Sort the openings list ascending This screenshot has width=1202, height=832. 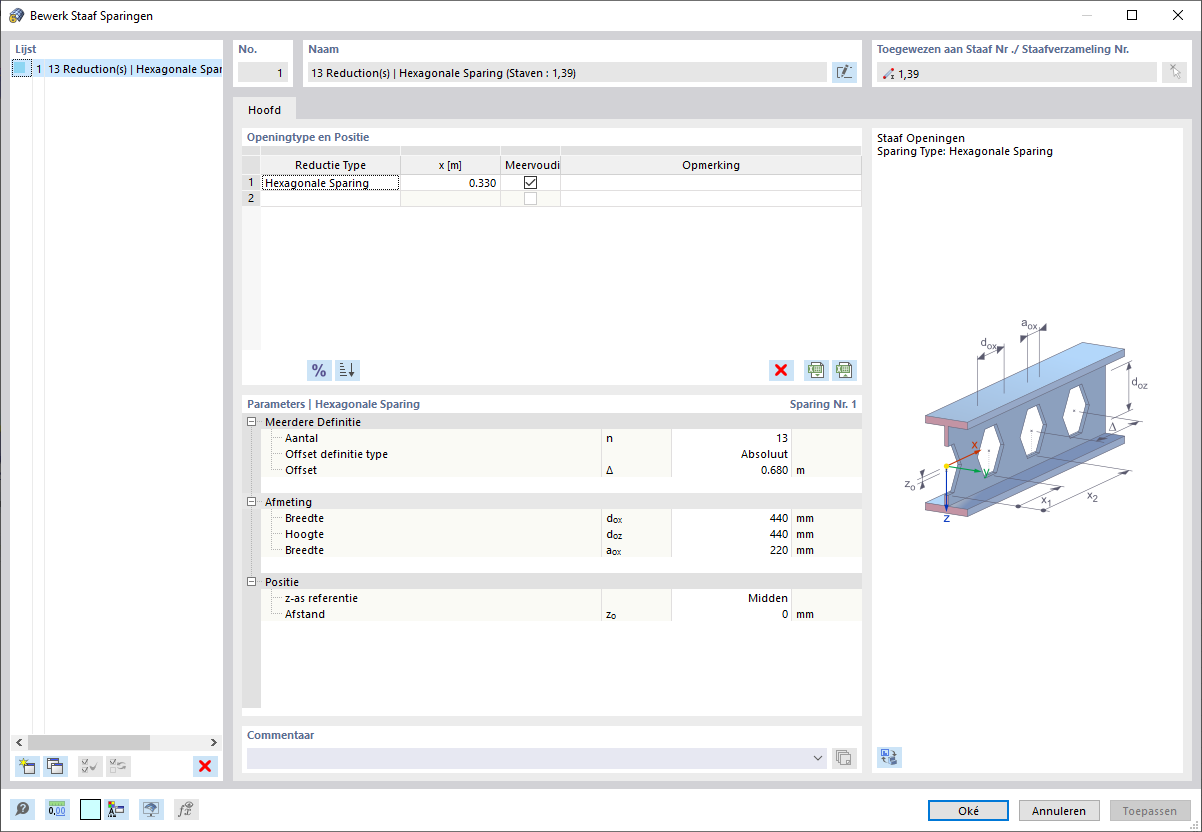[x=346, y=370]
